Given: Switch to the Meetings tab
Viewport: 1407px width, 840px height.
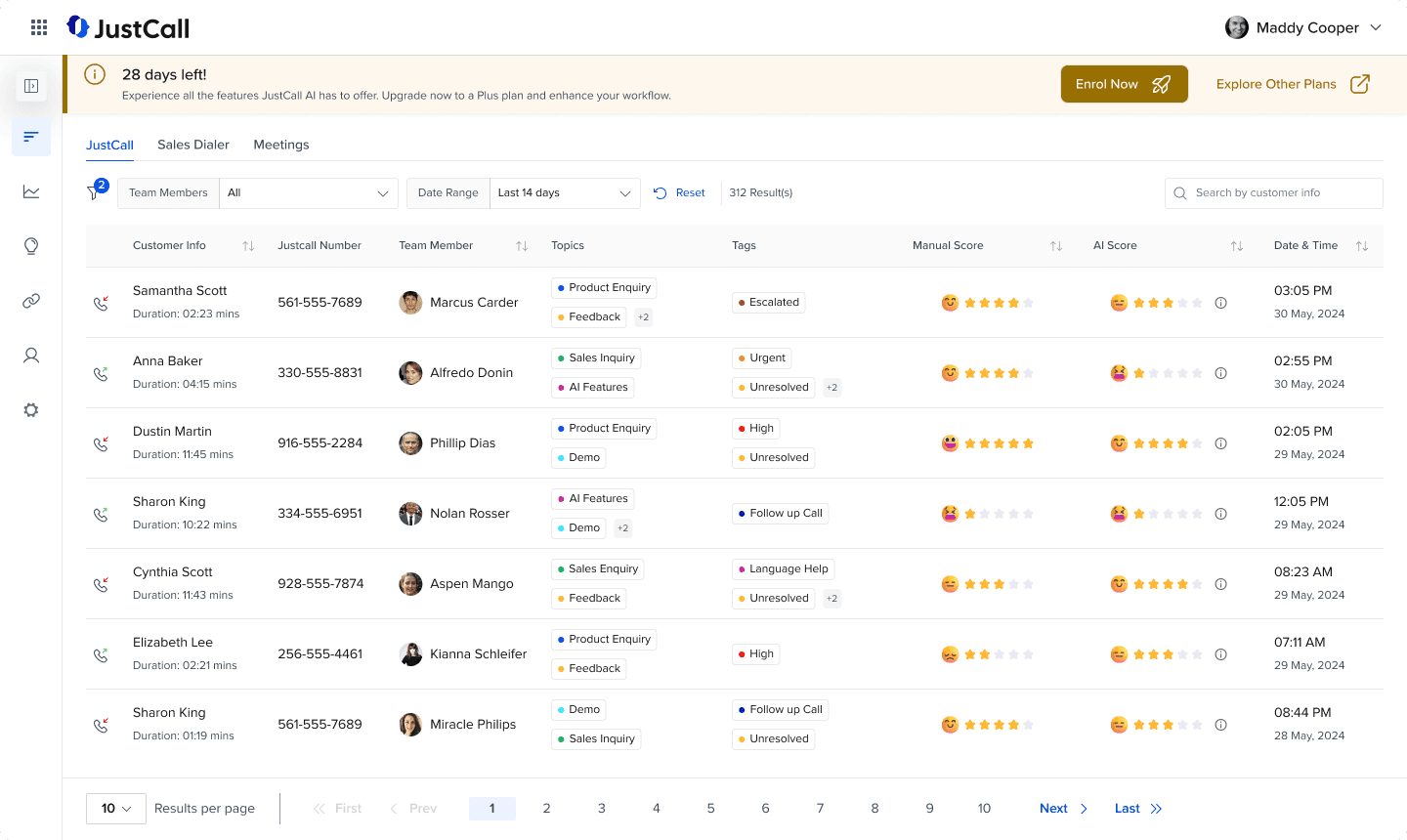Looking at the screenshot, I should [281, 145].
